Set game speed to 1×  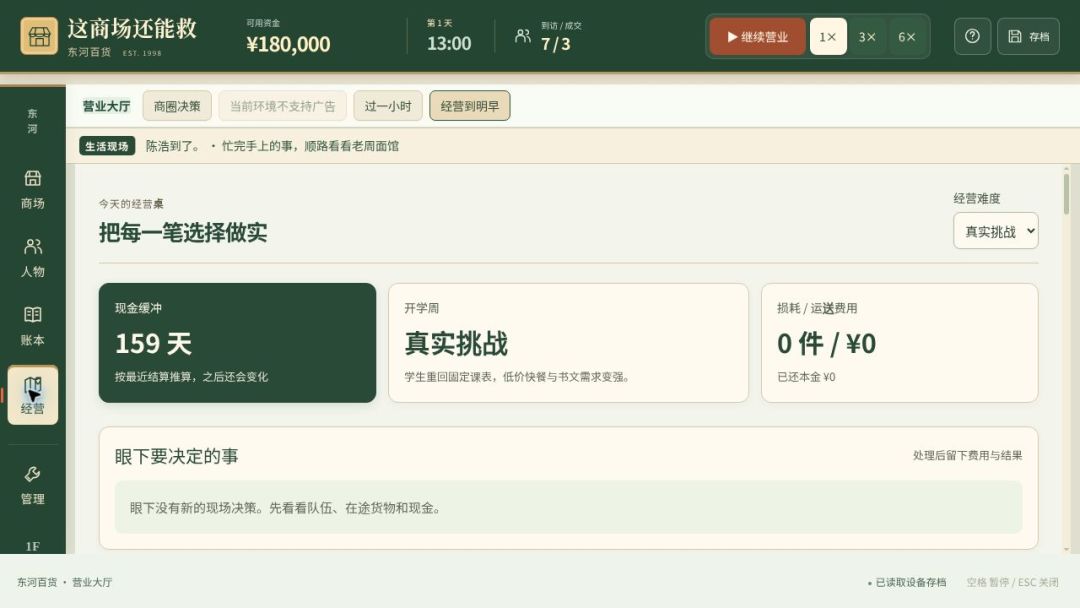828,36
